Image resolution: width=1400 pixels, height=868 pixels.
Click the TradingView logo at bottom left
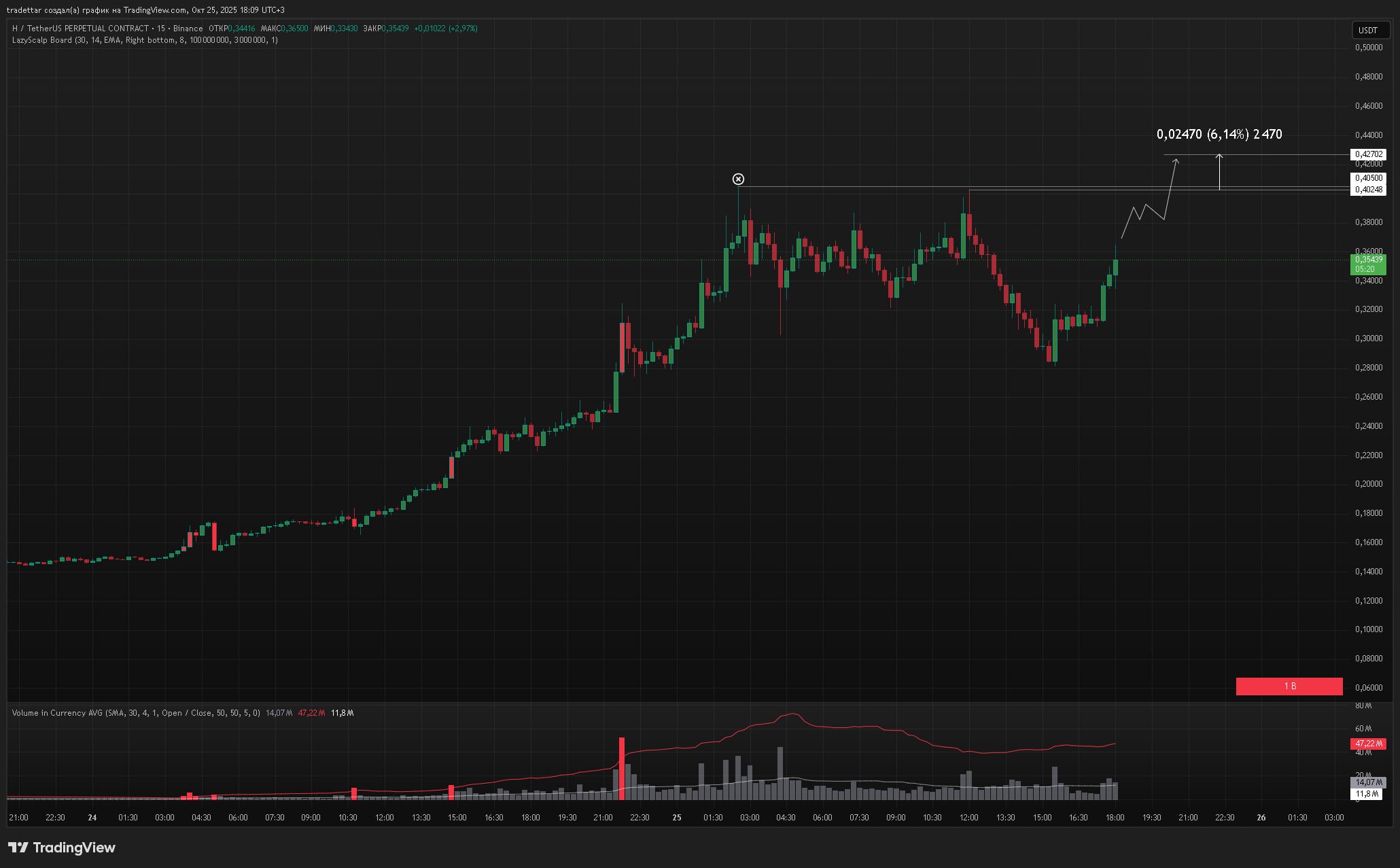(61, 847)
